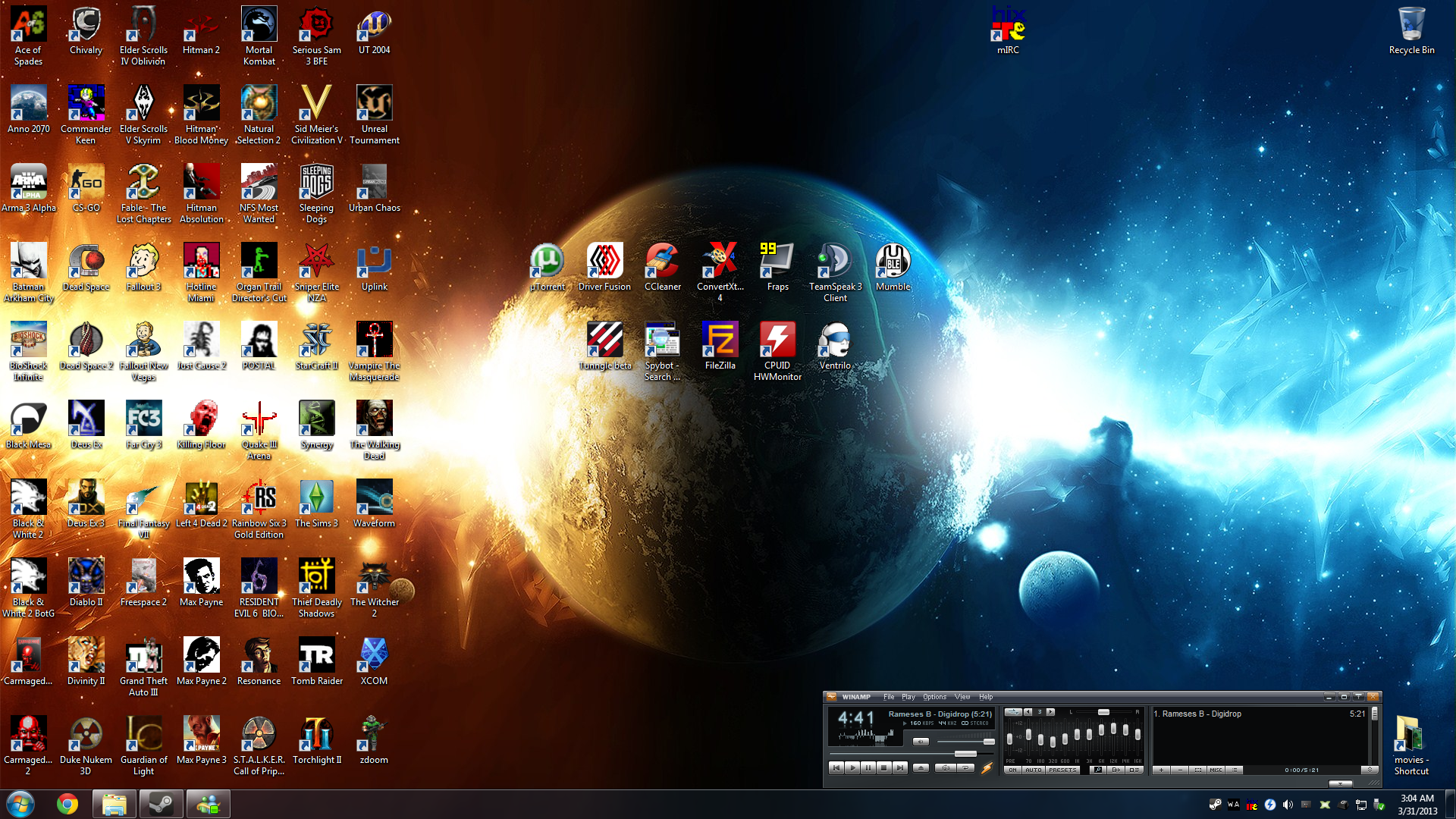
Task: Open the Winamp View menu
Action: (x=962, y=697)
